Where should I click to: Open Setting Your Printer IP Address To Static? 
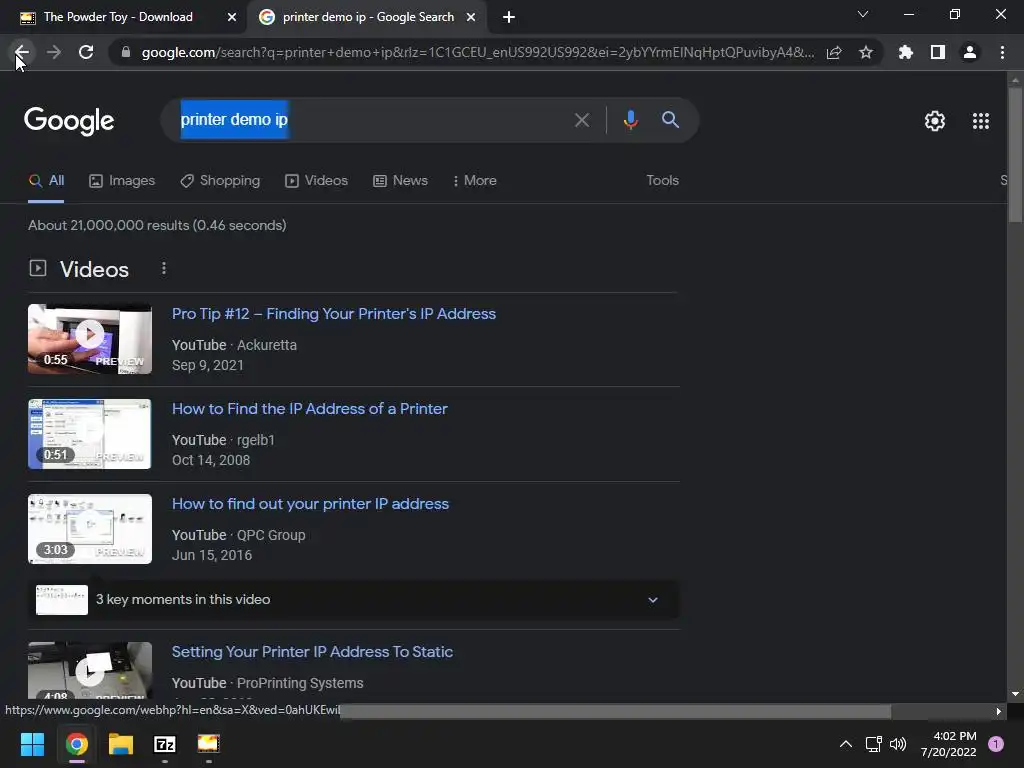[312, 652]
